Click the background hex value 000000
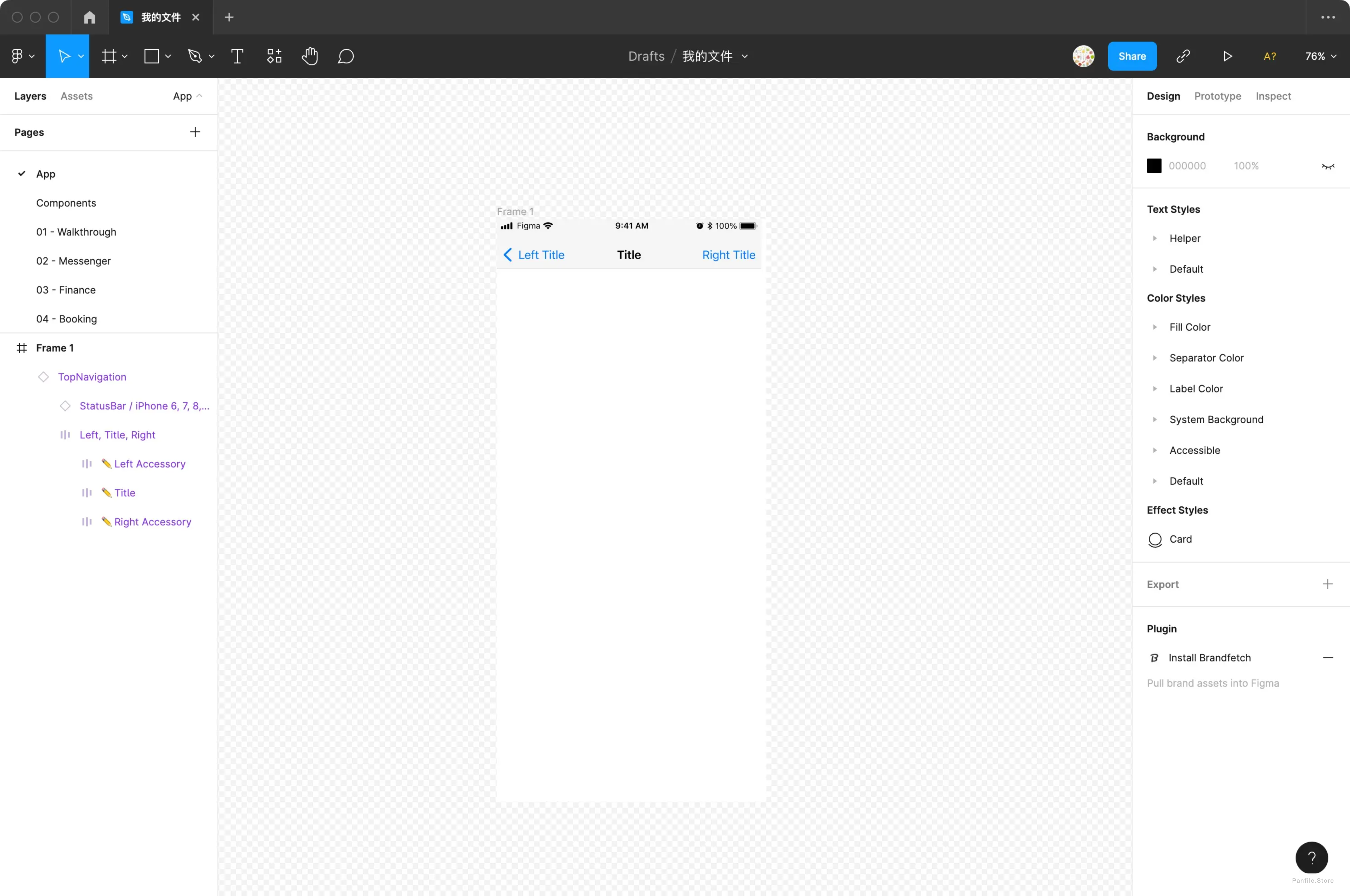The width and height of the screenshot is (1350, 896). pyautogui.click(x=1187, y=166)
